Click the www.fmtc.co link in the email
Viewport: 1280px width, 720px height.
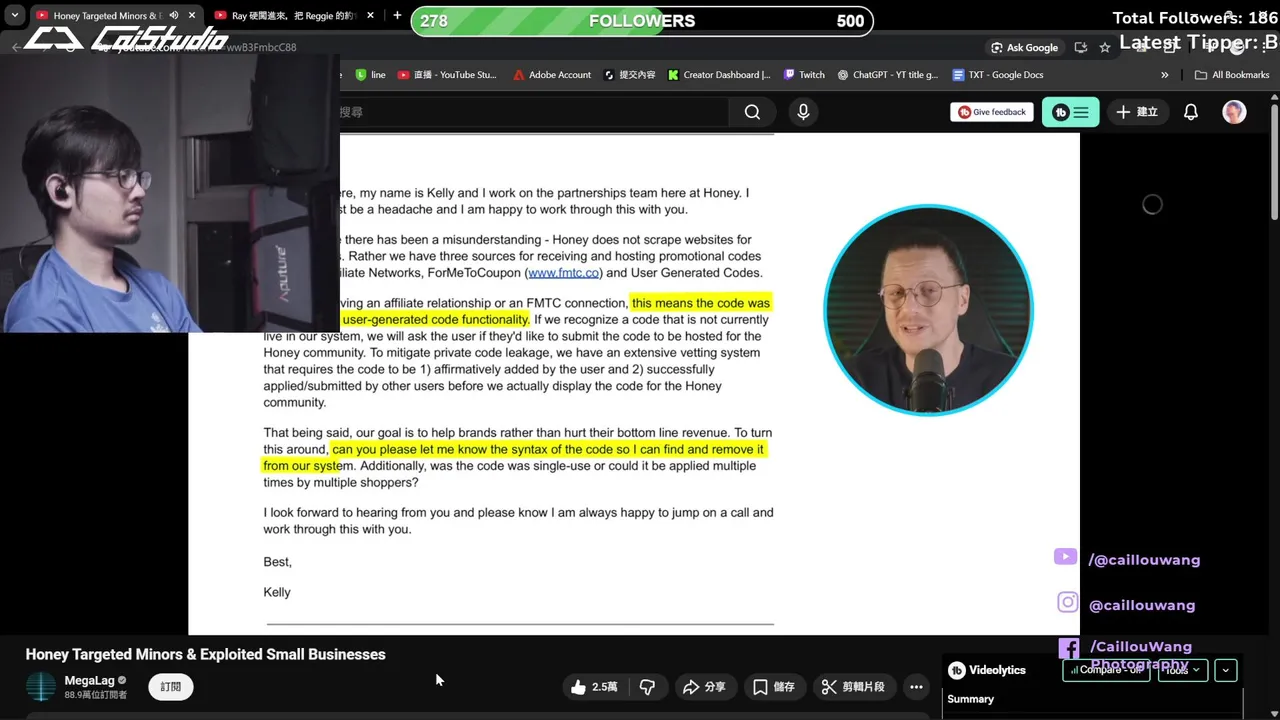click(564, 272)
